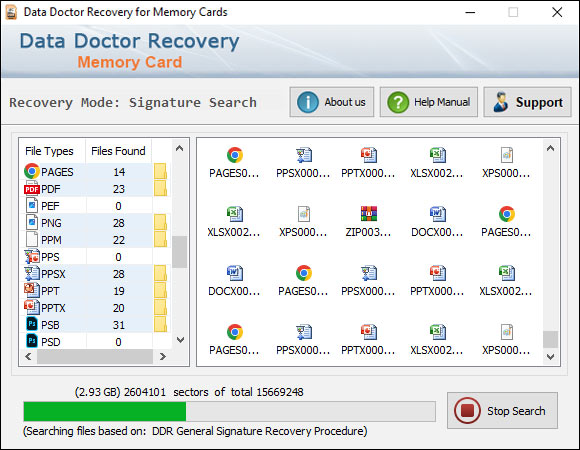Click up arrow of thumbnails pane scrollbar
Screen dimensions: 580x450
coord(550,149)
